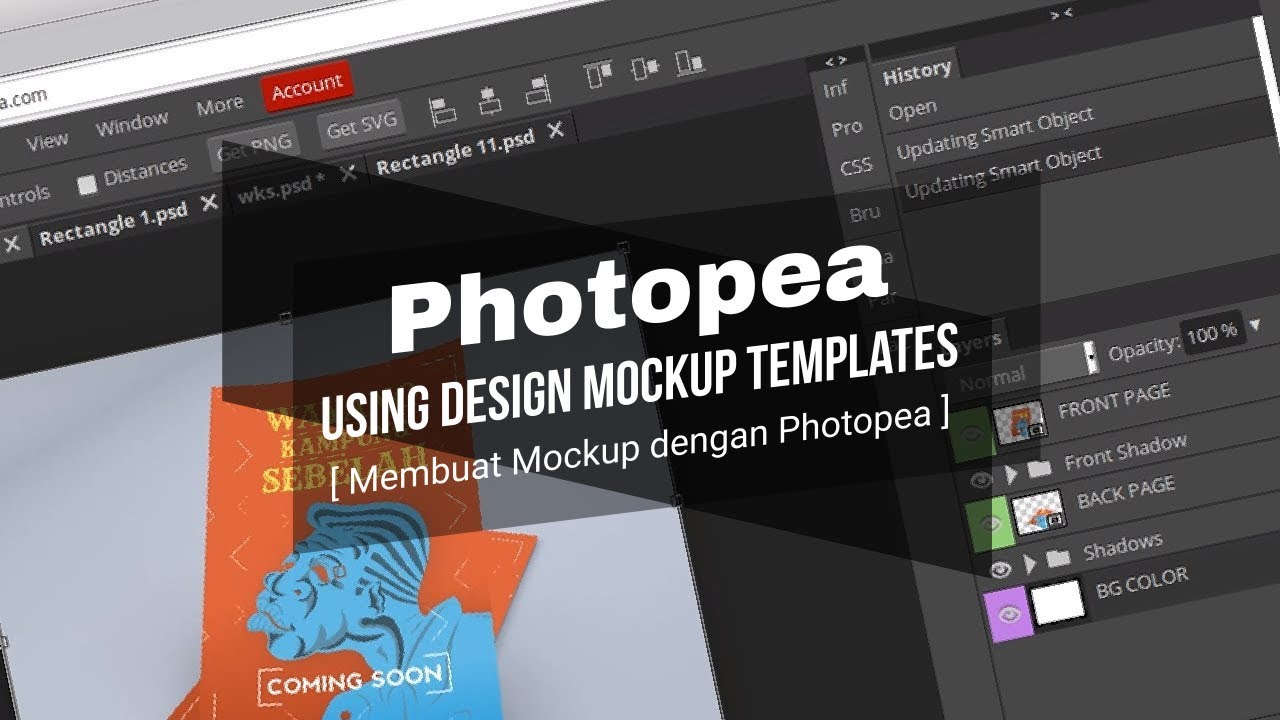The image size is (1280, 720).
Task: Open the CSS side panel
Action: (856, 167)
